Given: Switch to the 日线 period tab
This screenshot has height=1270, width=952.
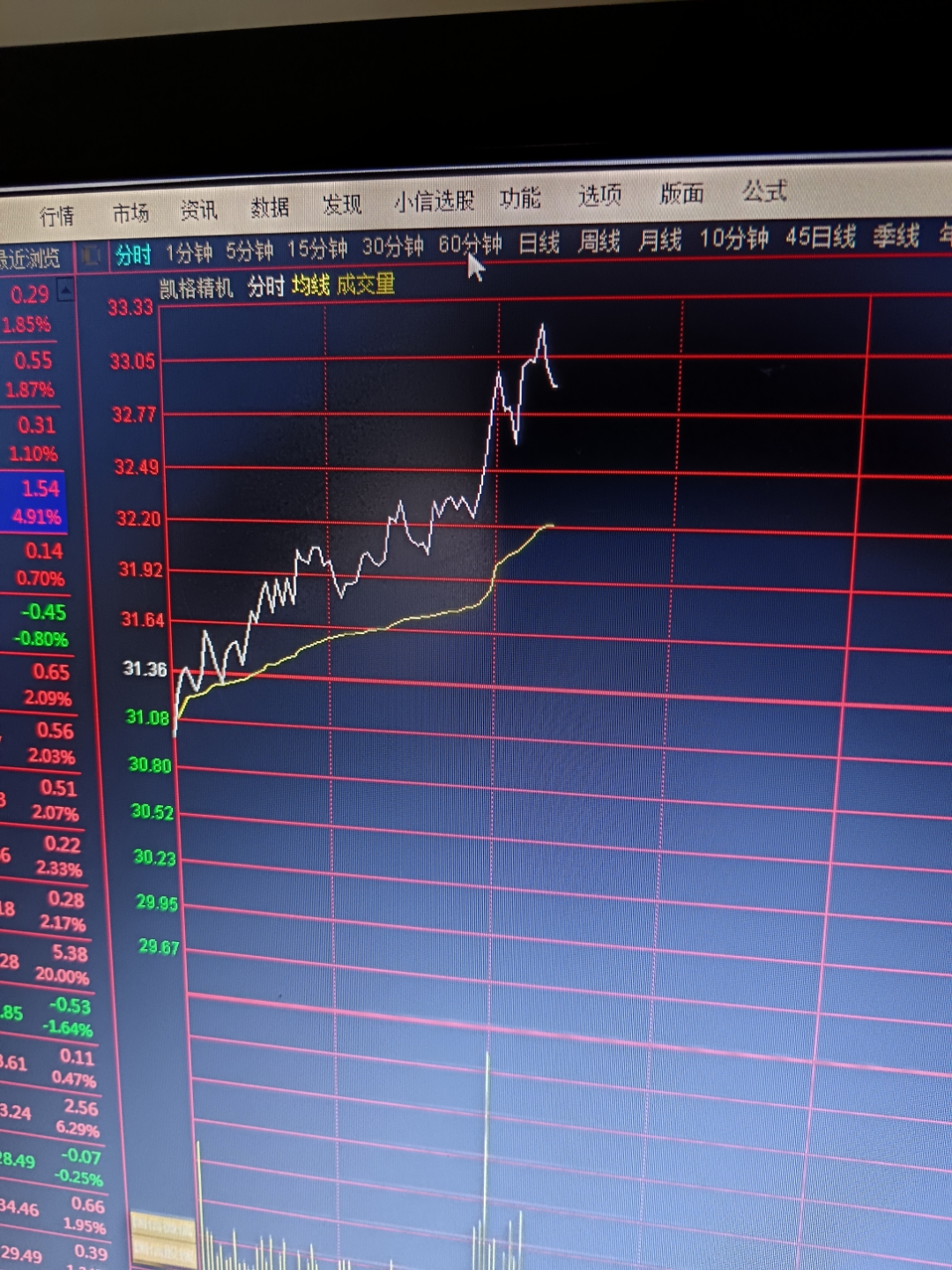Looking at the screenshot, I should point(539,243).
